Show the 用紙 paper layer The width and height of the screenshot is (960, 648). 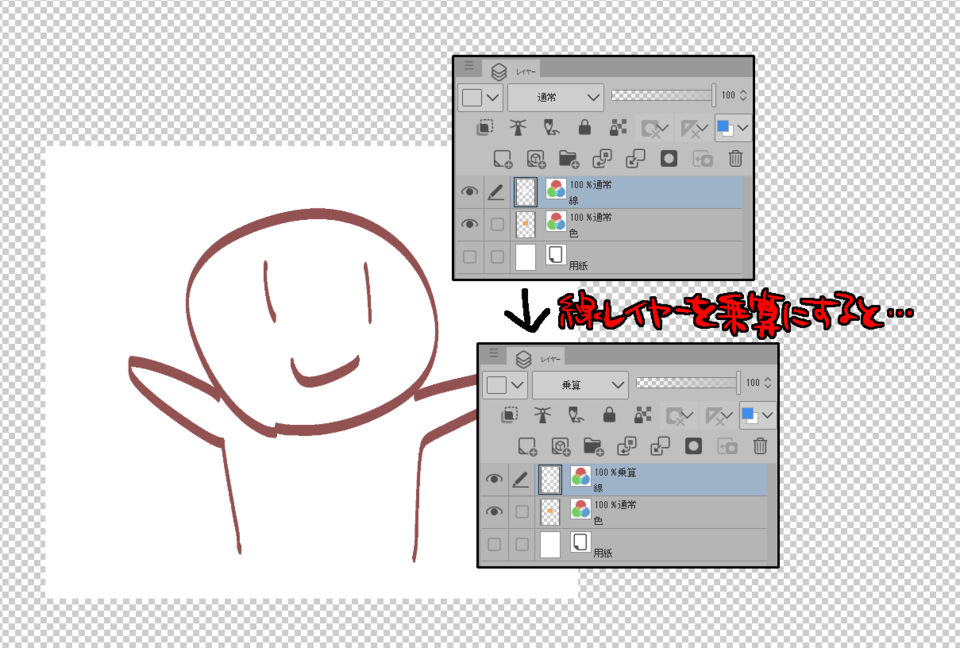[x=469, y=255]
